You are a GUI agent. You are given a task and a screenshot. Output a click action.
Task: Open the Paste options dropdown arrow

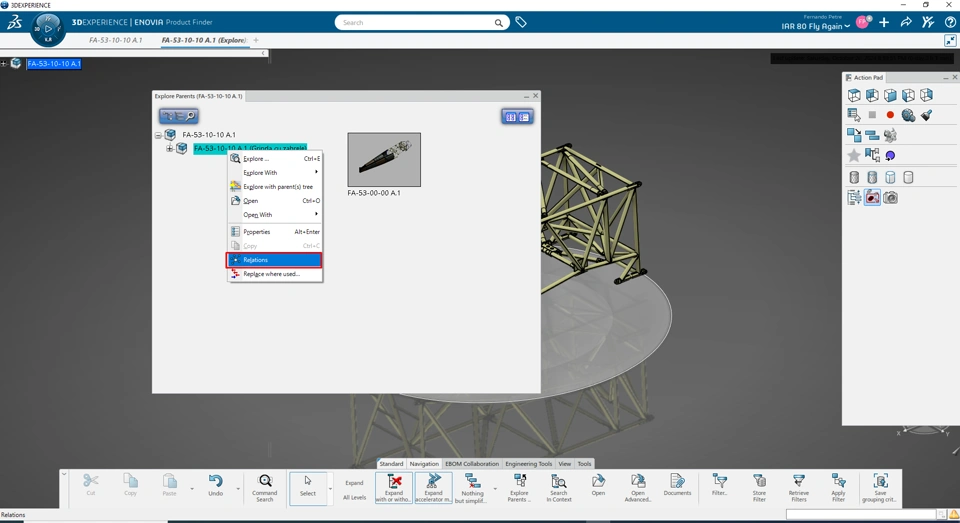click(x=192, y=489)
